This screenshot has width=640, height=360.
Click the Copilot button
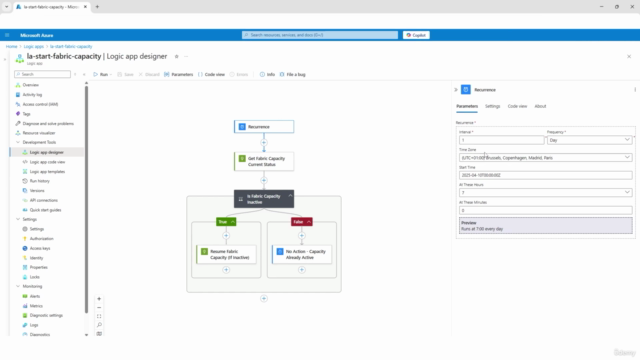(416, 35)
